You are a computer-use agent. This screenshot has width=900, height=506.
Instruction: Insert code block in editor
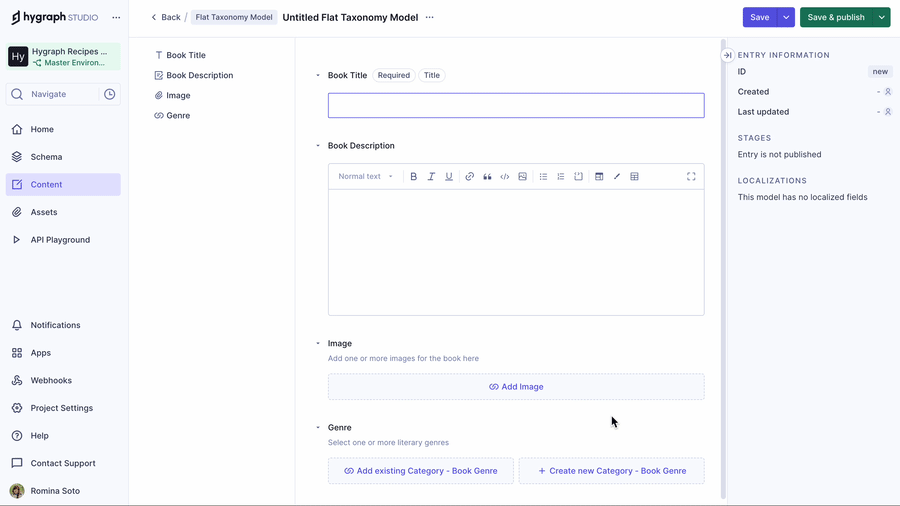[579, 177]
